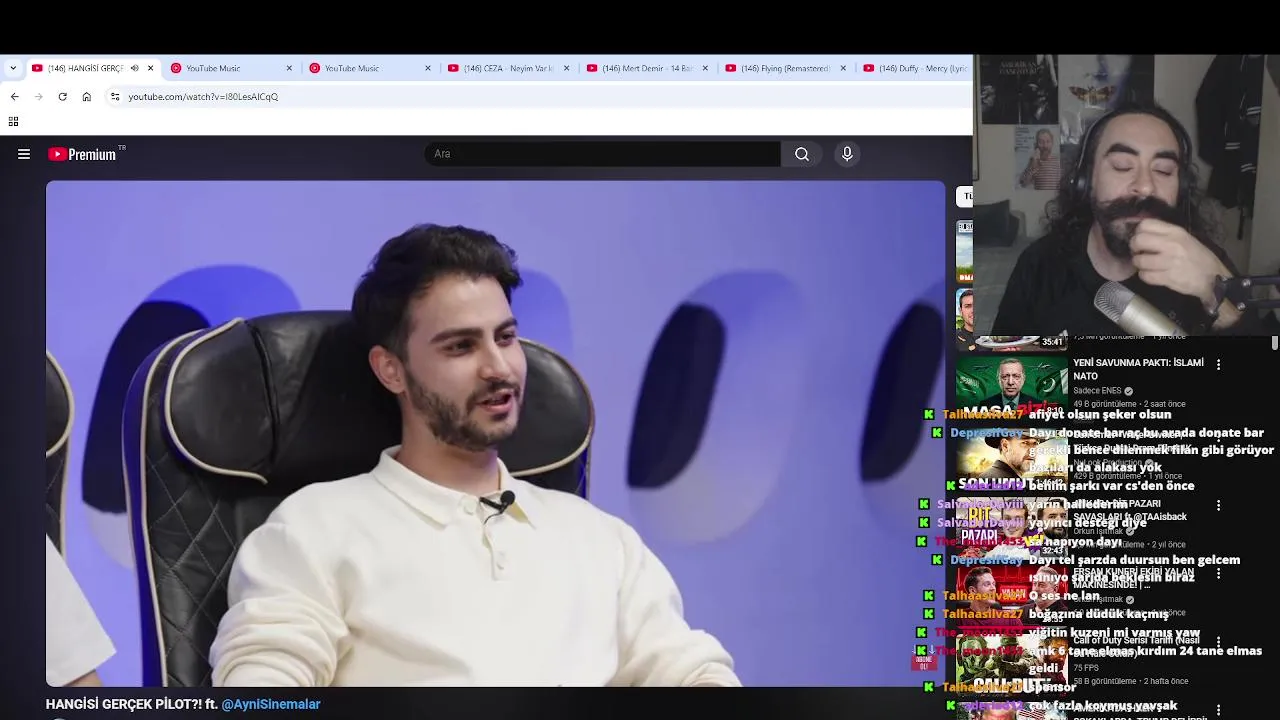1280x720 pixels.
Task: Click the Ara search input field
Action: point(603,154)
